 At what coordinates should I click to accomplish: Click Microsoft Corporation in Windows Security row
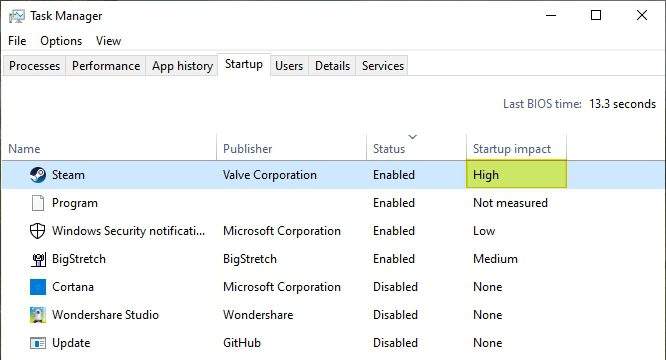tap(282, 231)
